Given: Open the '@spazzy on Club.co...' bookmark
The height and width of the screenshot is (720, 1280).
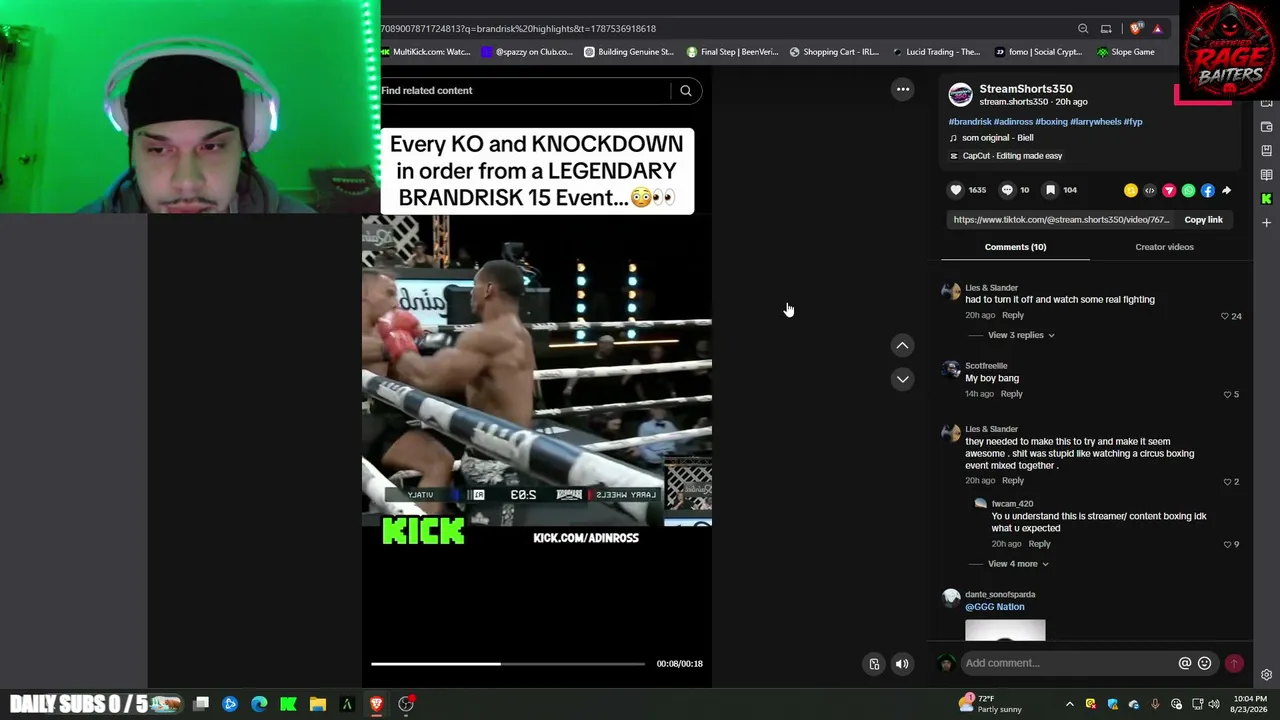Looking at the screenshot, I should point(527,52).
